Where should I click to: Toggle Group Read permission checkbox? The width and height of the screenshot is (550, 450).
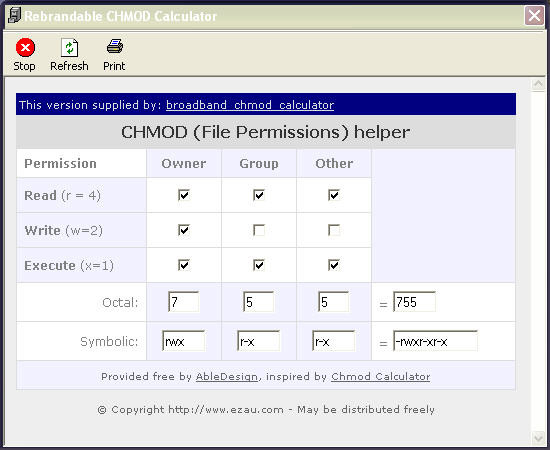pos(259,195)
